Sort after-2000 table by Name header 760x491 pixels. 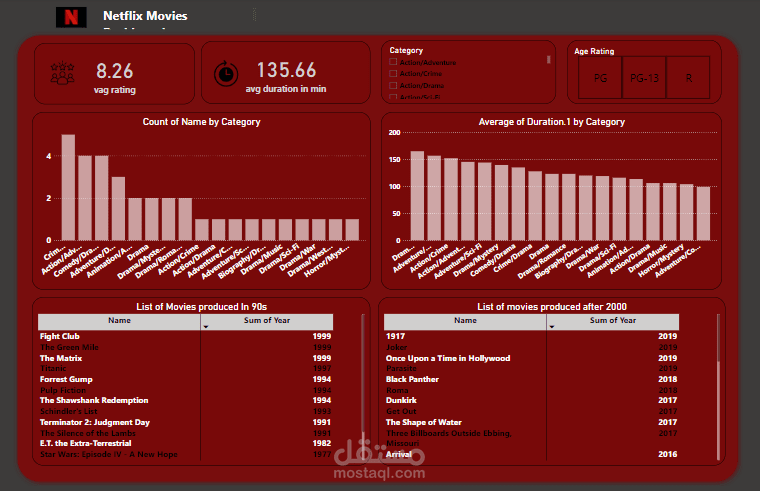(x=465, y=321)
